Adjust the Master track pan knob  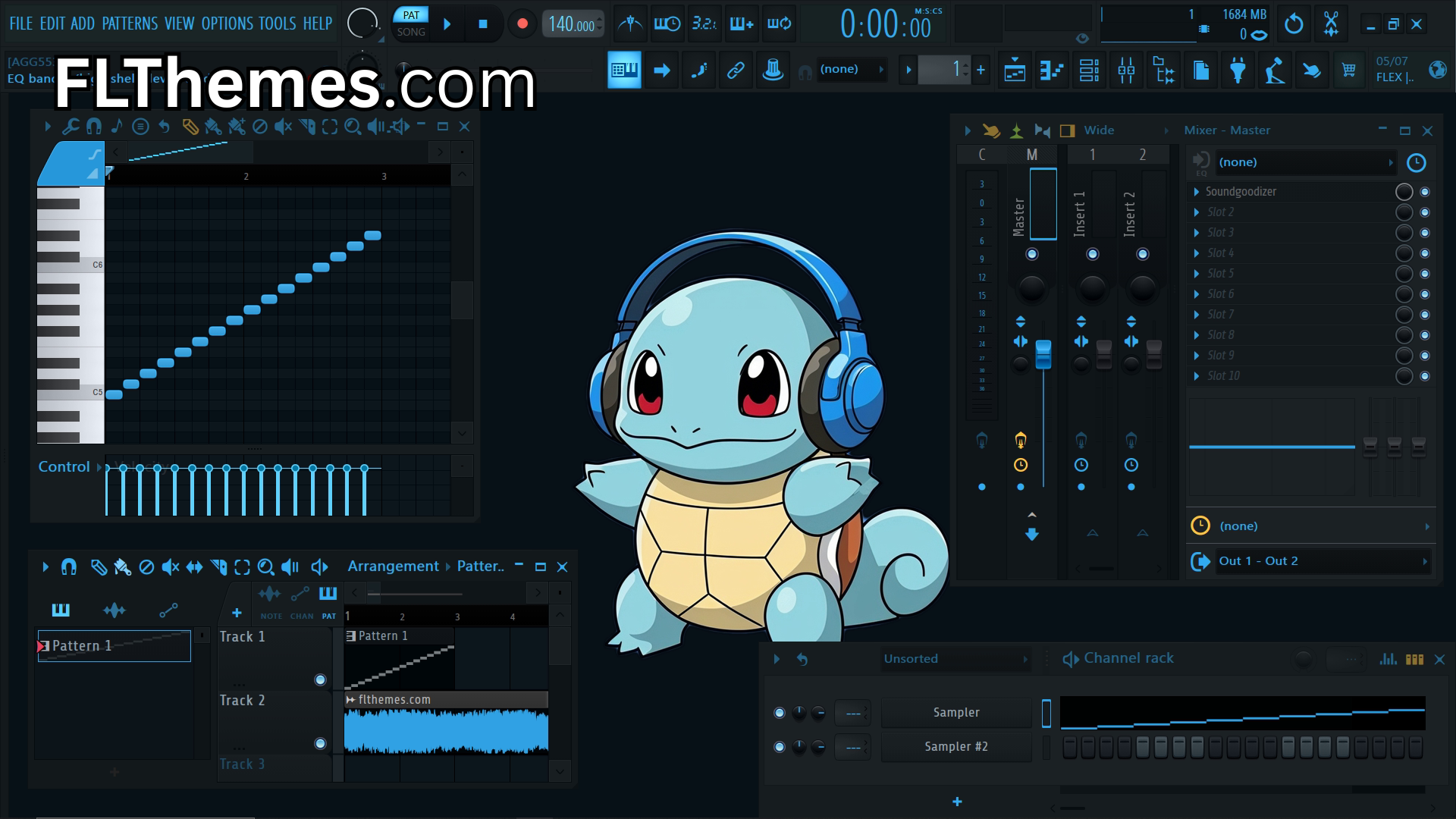pyautogui.click(x=1031, y=288)
